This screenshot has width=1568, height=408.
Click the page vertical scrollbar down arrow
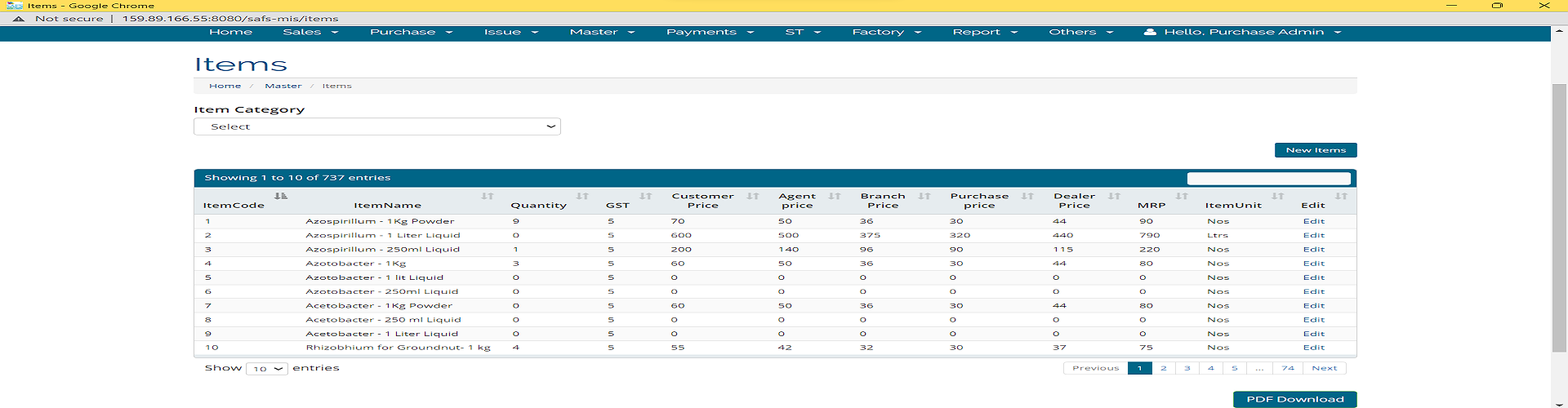1559,401
